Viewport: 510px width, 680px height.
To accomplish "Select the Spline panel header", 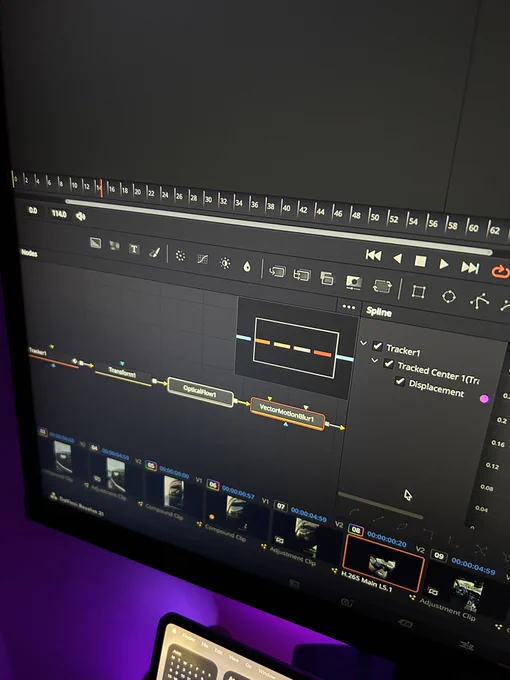I will tap(379, 311).
